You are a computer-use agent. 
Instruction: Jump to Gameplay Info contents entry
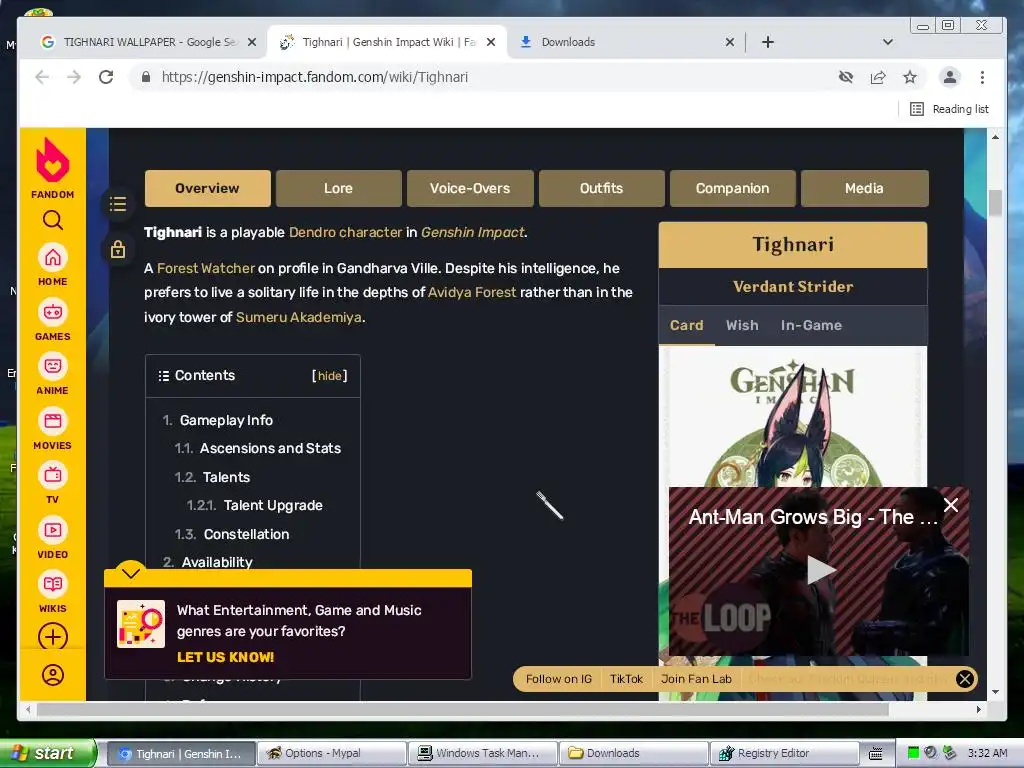coord(226,421)
